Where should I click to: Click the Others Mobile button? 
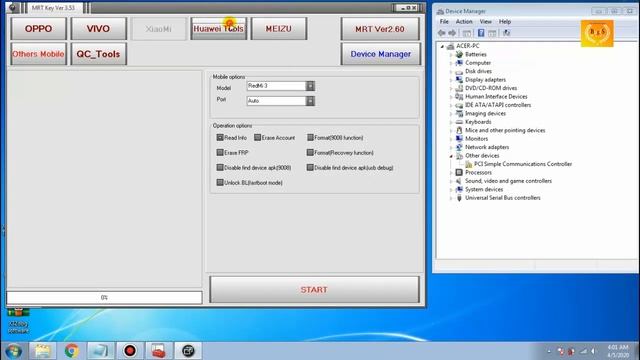pos(38,54)
